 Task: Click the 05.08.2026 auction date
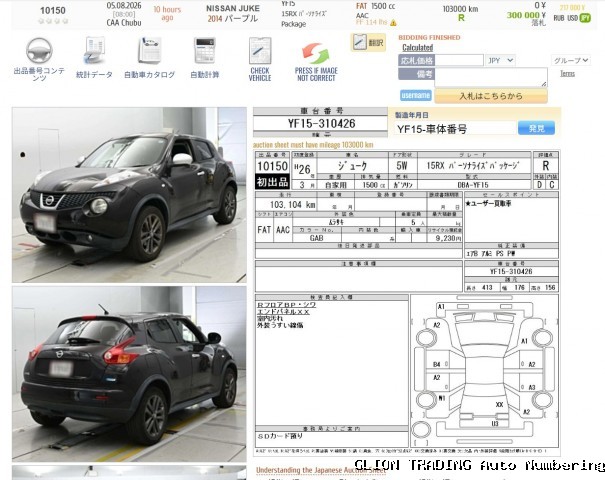pyautogui.click(x=124, y=6)
